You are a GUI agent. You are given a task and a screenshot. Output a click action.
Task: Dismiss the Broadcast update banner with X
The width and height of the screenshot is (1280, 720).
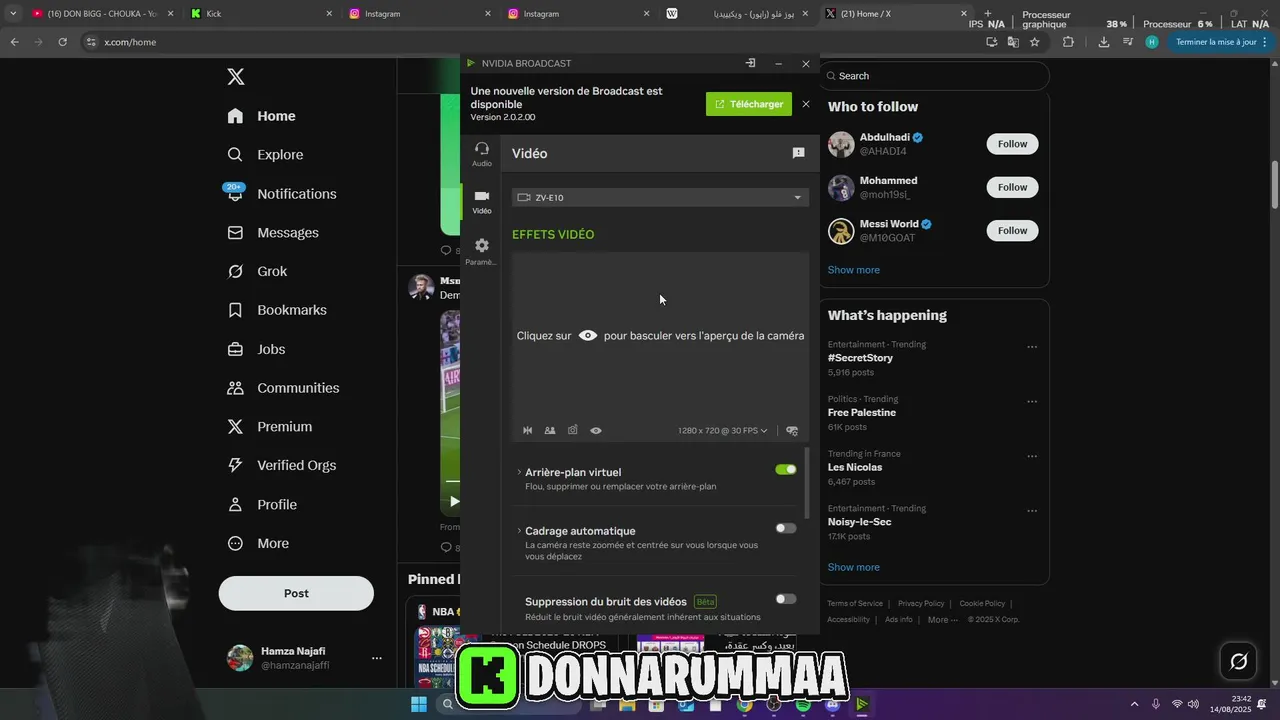point(806,104)
